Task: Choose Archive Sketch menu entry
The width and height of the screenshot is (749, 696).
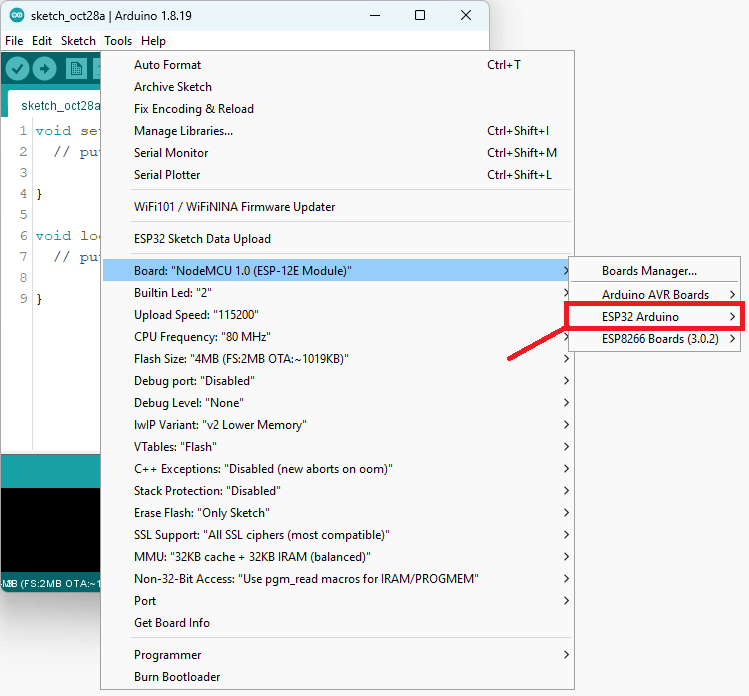Action: [337, 86]
